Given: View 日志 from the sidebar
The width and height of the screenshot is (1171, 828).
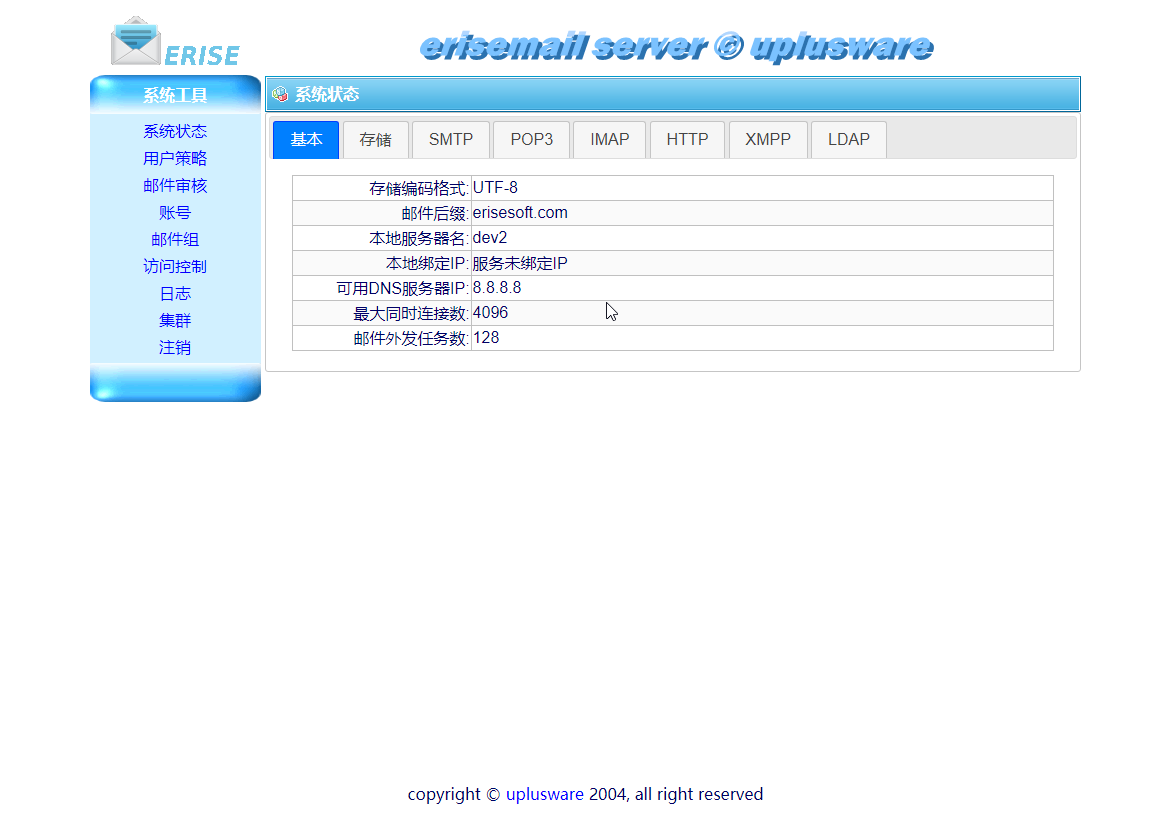Looking at the screenshot, I should coord(175,293).
